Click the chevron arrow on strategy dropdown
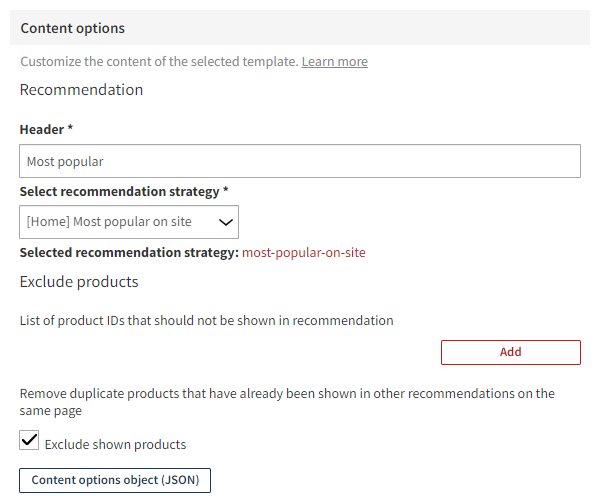 (x=227, y=222)
